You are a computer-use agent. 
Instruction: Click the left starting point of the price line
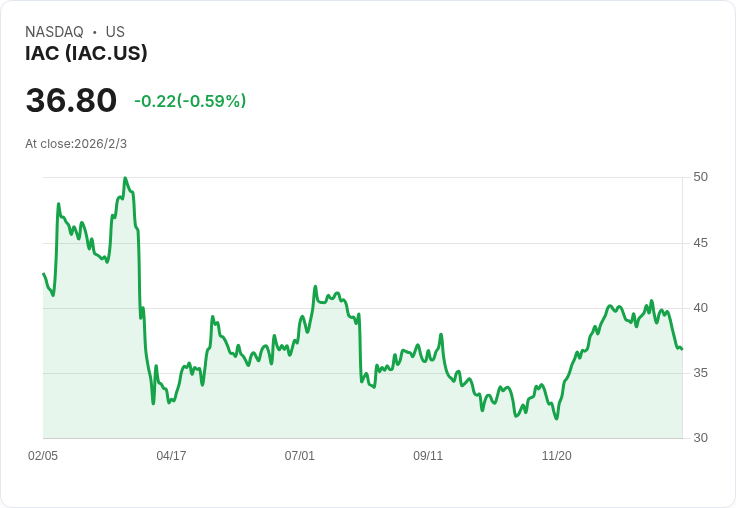click(44, 274)
